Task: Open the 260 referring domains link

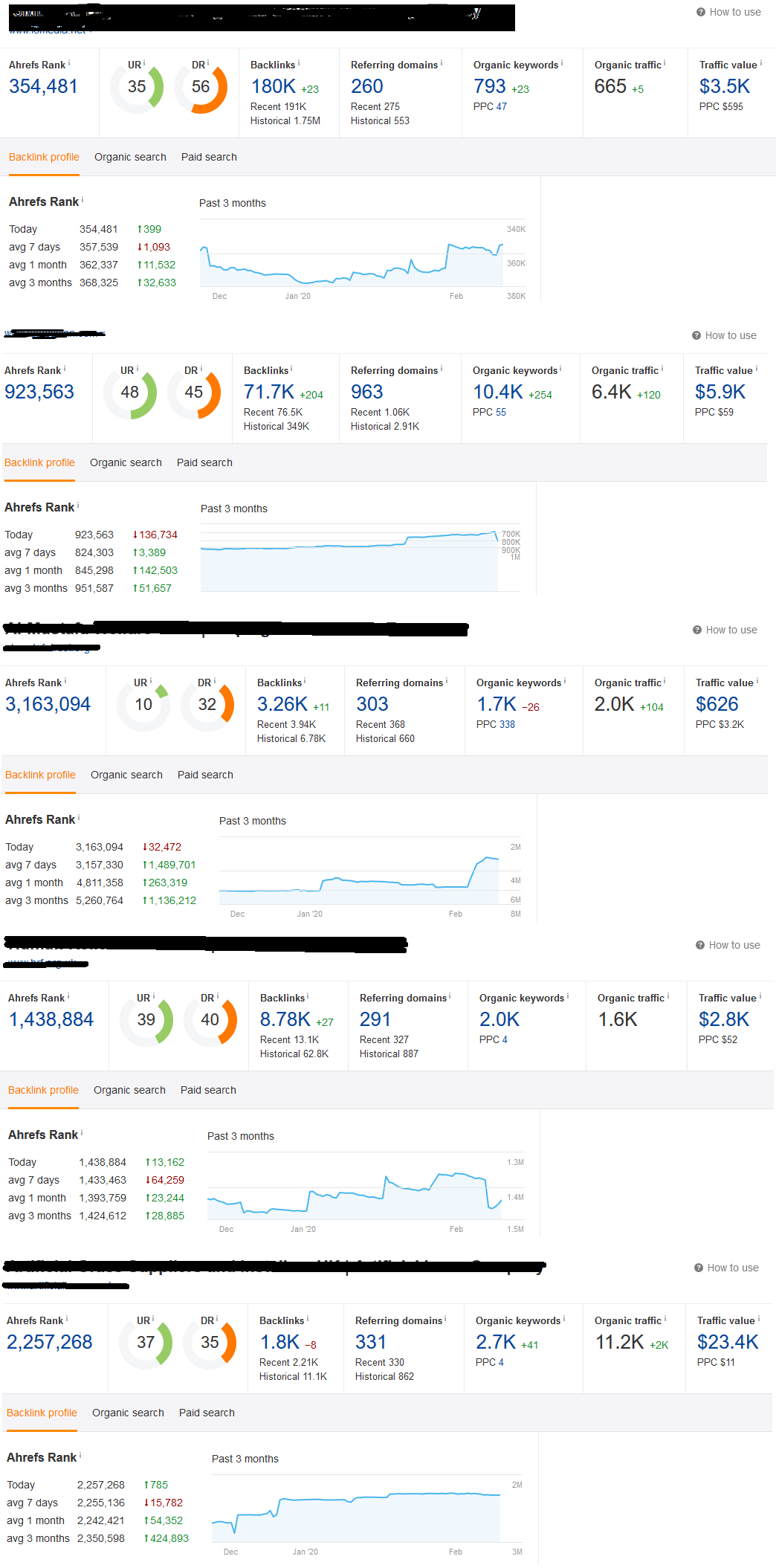Action: tap(367, 86)
